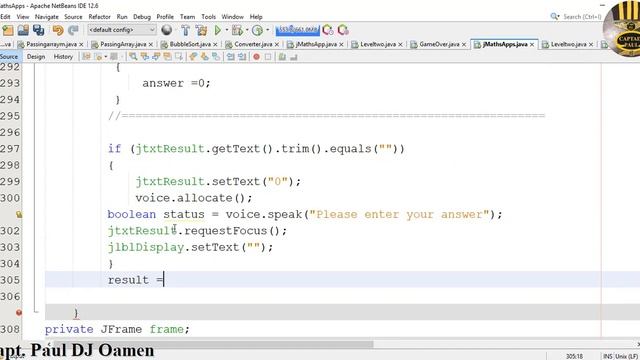
Task: Open the Team menu
Action: [x=187, y=17]
